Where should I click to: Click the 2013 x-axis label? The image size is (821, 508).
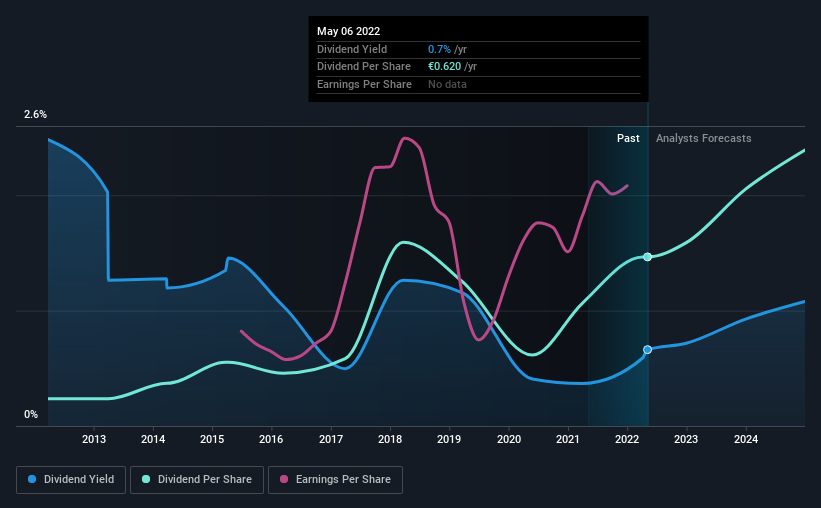pos(94,439)
